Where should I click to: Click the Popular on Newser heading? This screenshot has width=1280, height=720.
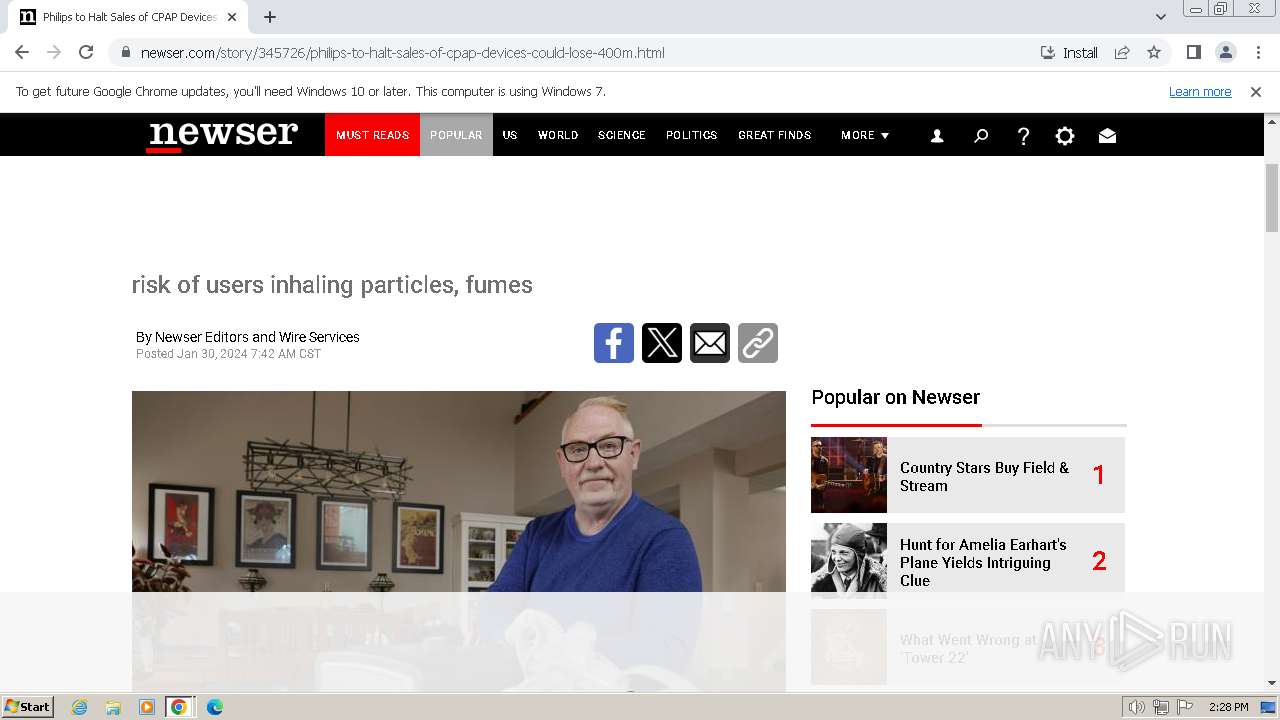click(896, 397)
